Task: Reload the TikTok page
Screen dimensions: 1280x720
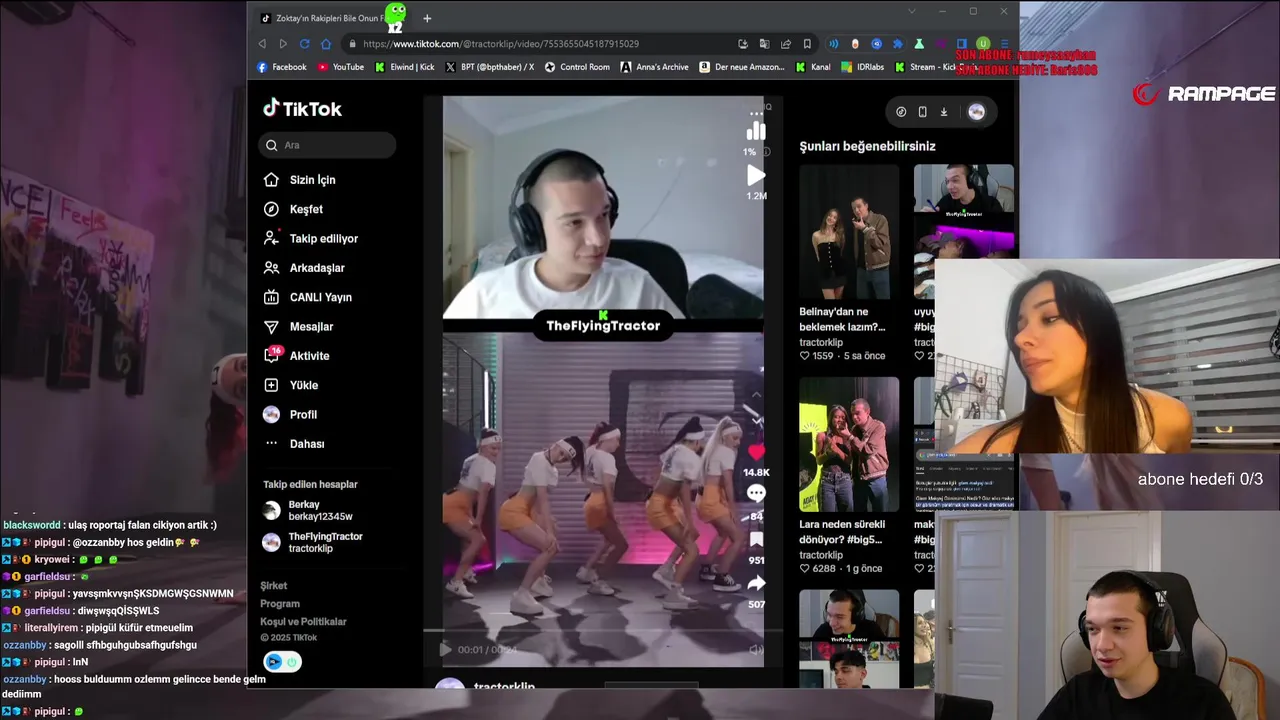Action: coord(304,44)
